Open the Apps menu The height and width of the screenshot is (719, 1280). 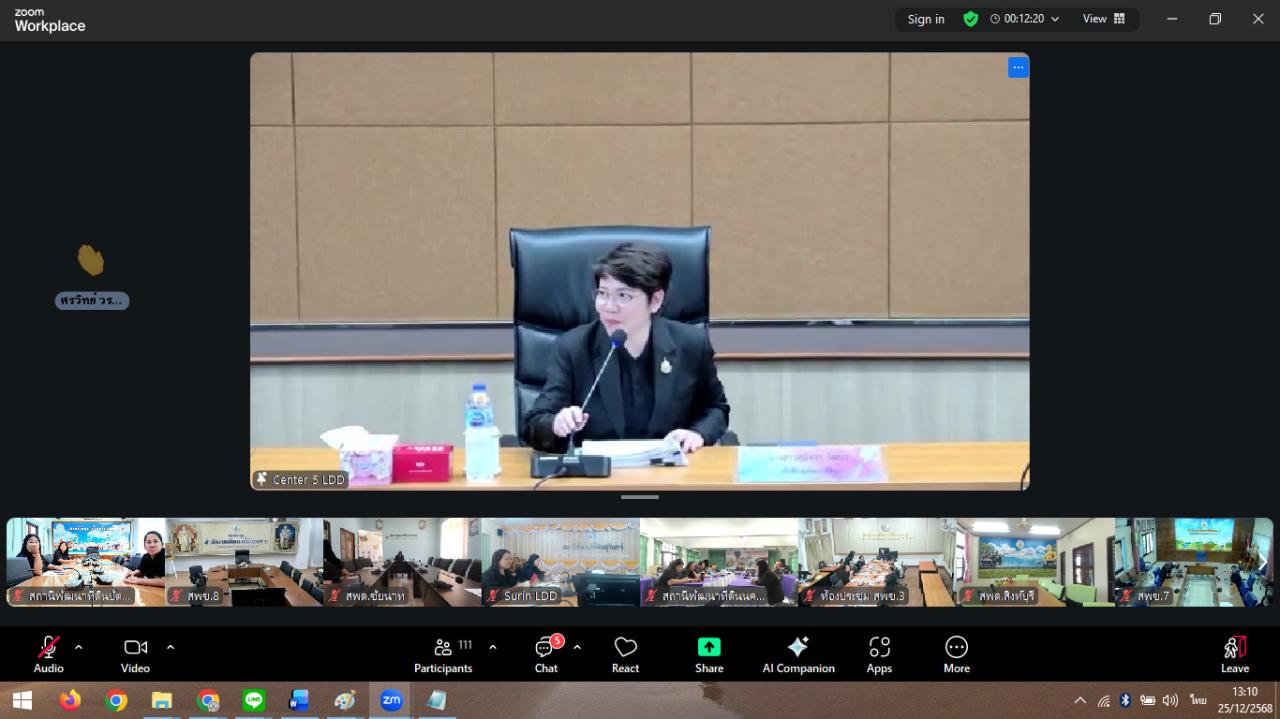tap(879, 655)
